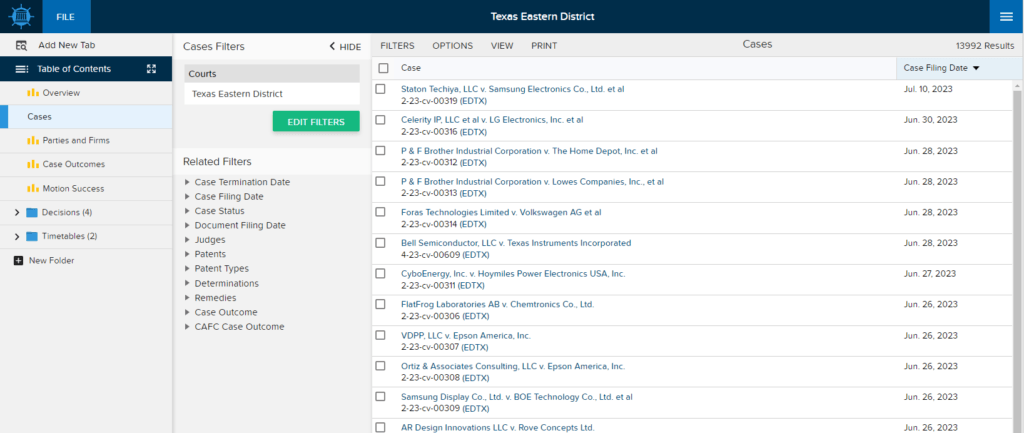
Task: Click the Parties and Firms chart icon
Action: click(33, 140)
